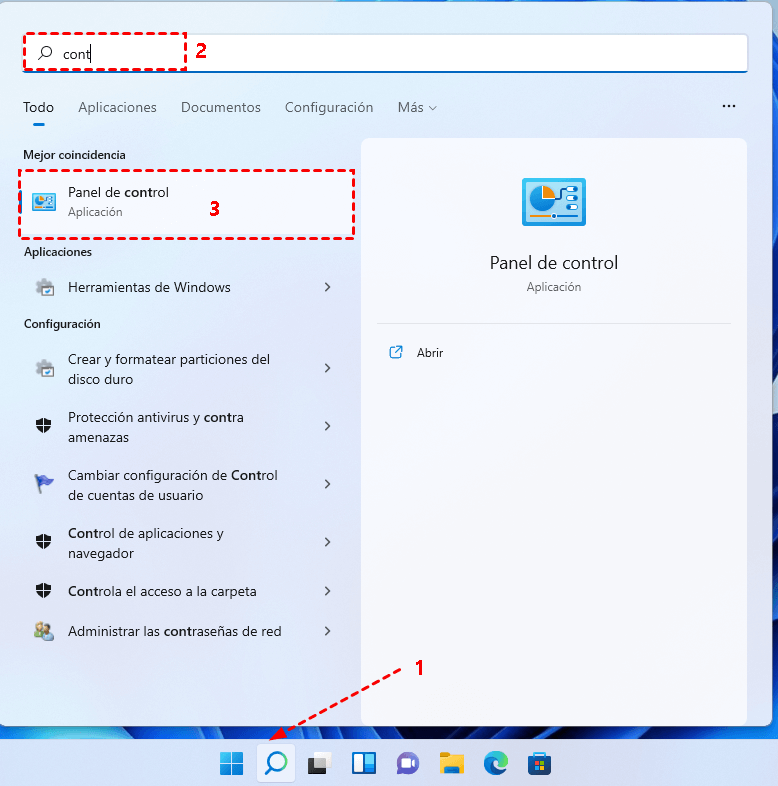
Task: Expand arrow for Controla el acceso a la carpeta
Action: point(327,591)
